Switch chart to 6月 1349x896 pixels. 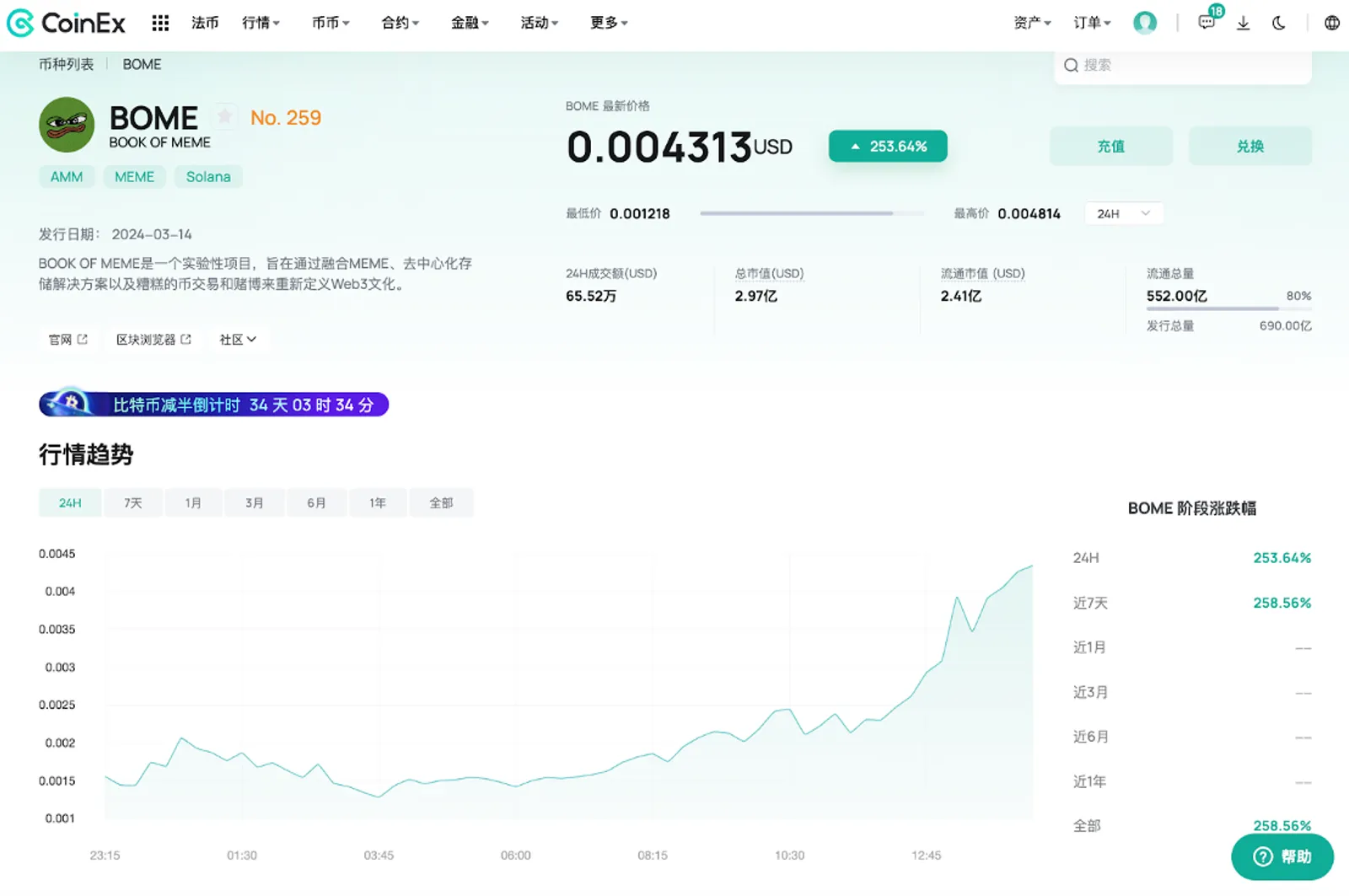pyautogui.click(x=316, y=502)
